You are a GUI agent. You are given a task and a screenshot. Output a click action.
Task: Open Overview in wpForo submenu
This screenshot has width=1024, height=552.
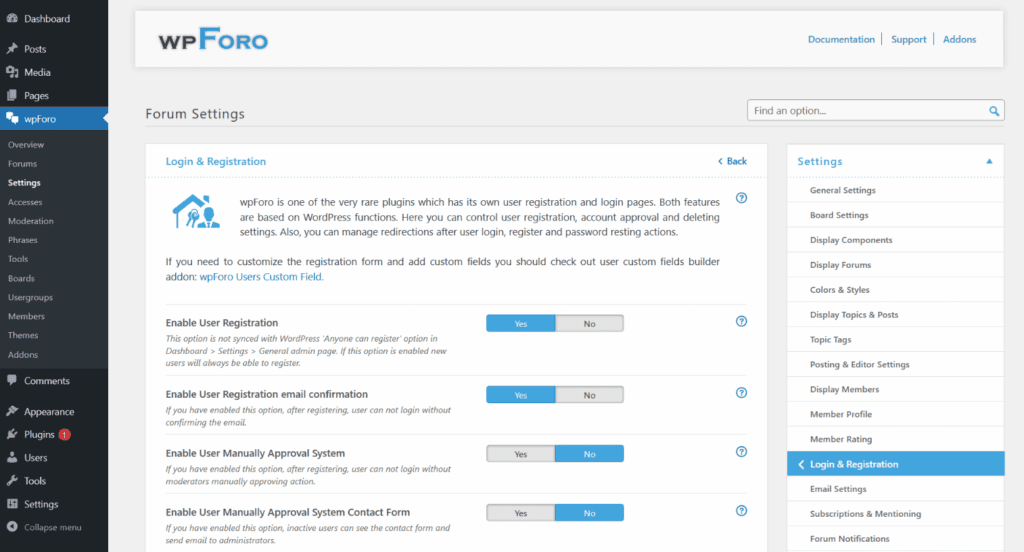26,144
